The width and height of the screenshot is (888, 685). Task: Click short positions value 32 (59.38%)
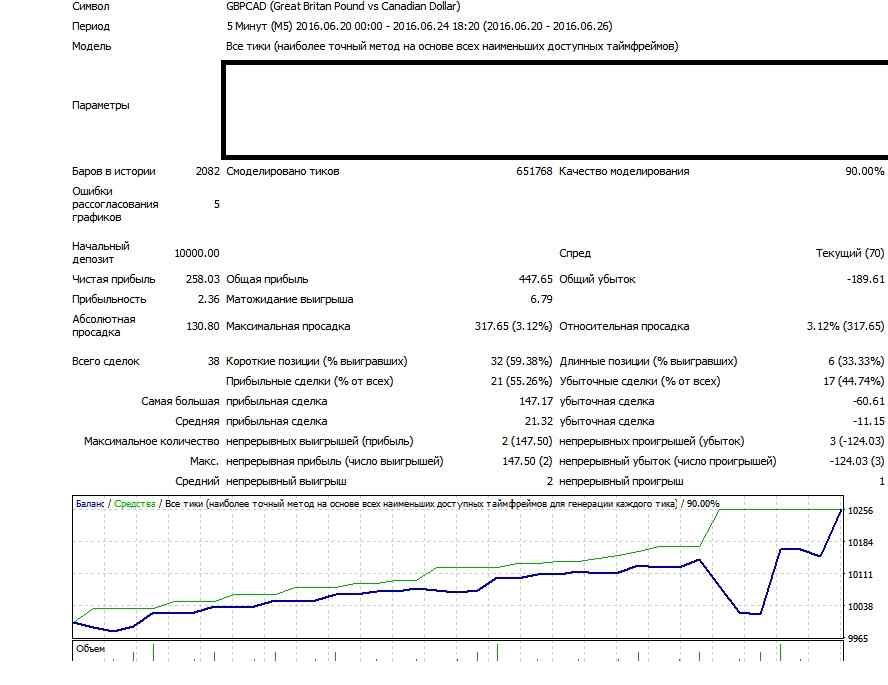pos(521,361)
